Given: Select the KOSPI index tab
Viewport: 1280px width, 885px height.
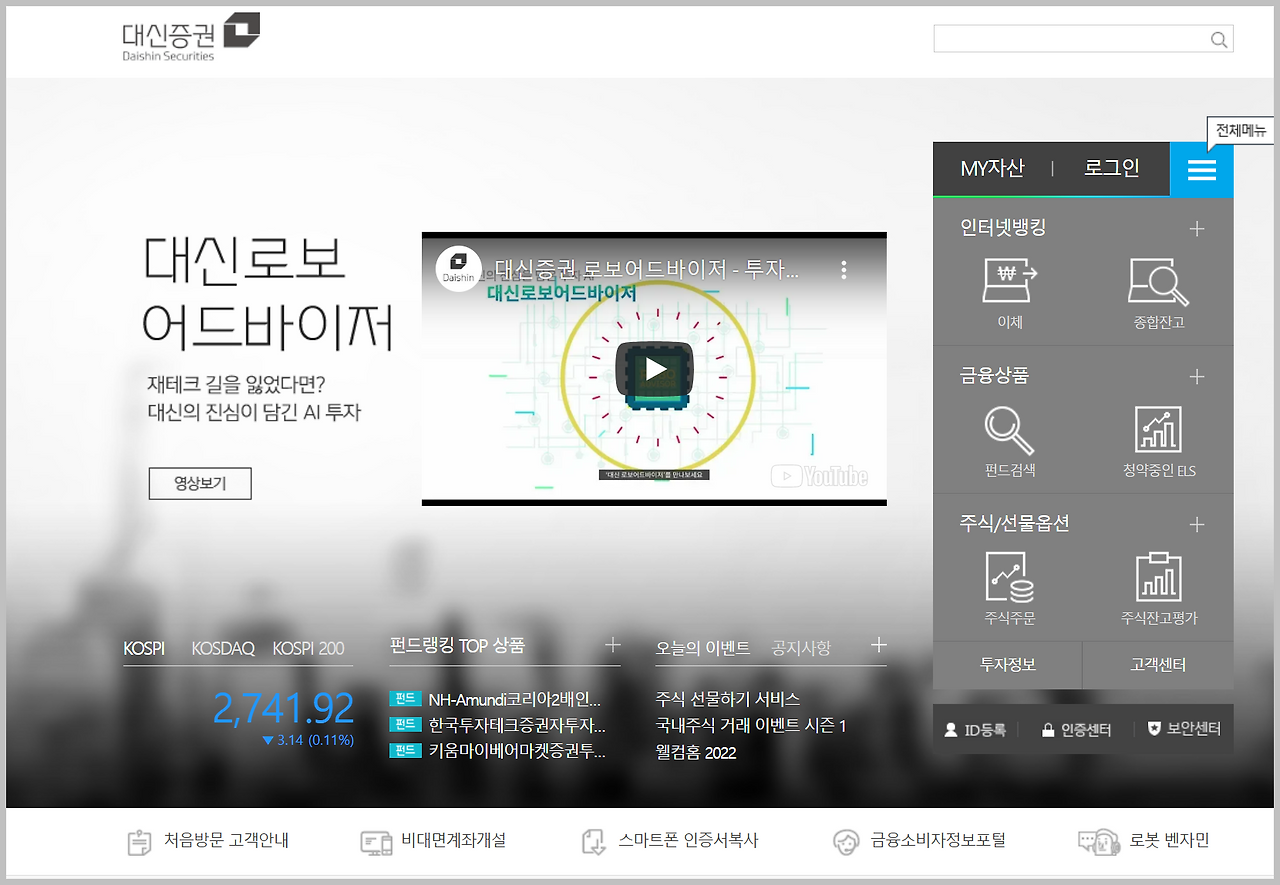Looking at the screenshot, I should click(144, 648).
